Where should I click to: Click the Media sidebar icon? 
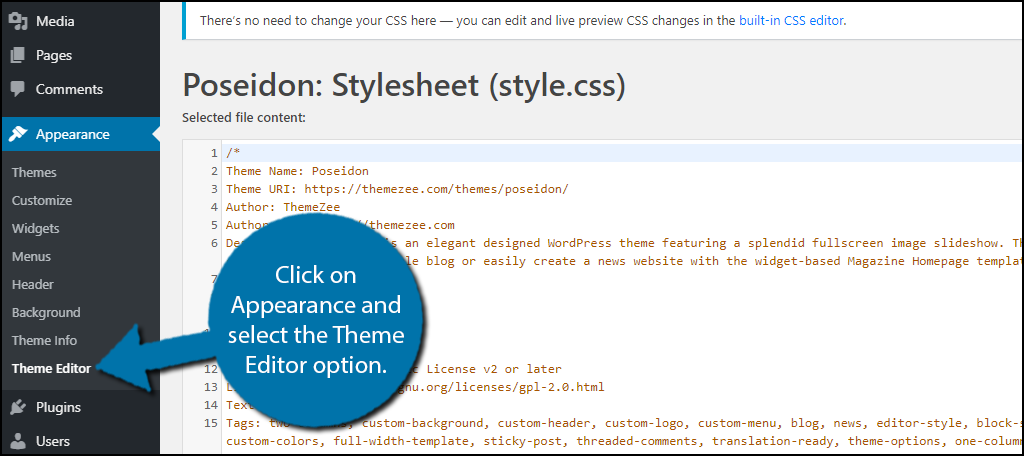19,22
